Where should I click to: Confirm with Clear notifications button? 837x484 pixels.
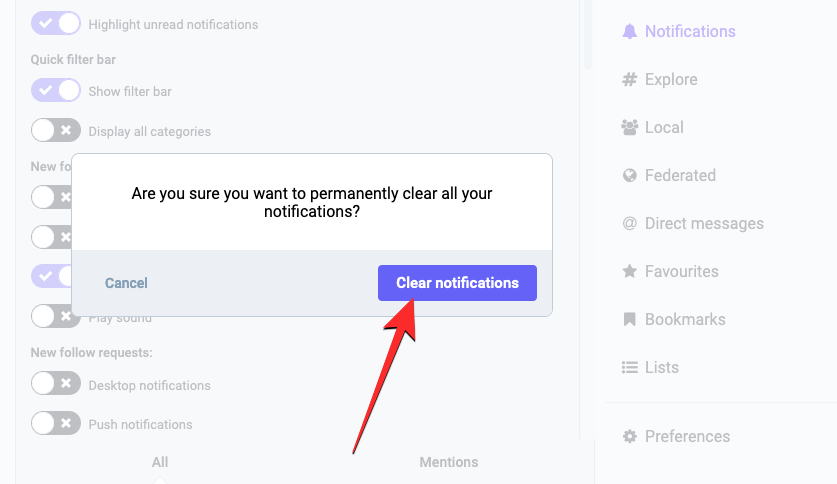coord(457,283)
